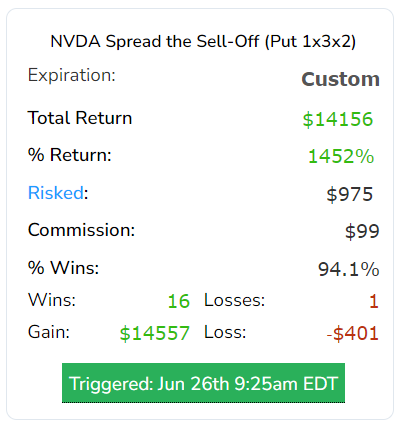Click the 1452% return percentage
The width and height of the screenshot is (402, 426).
[341, 156]
